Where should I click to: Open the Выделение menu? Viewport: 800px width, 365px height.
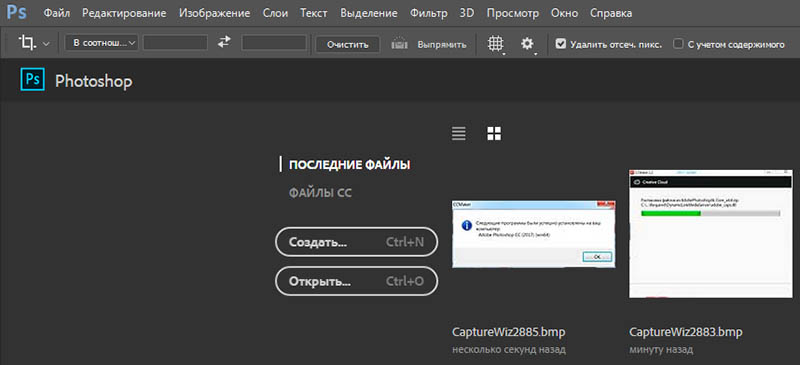pos(369,13)
